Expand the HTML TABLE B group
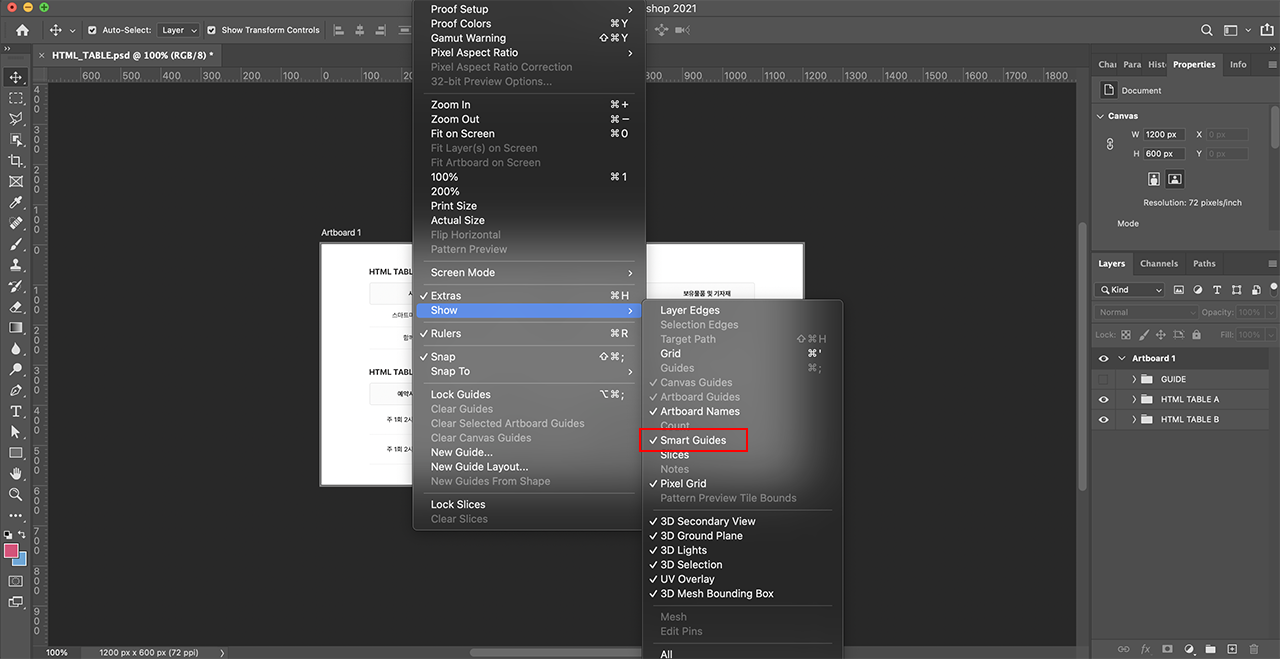Screen dimensions: 1280x659 [1134, 419]
